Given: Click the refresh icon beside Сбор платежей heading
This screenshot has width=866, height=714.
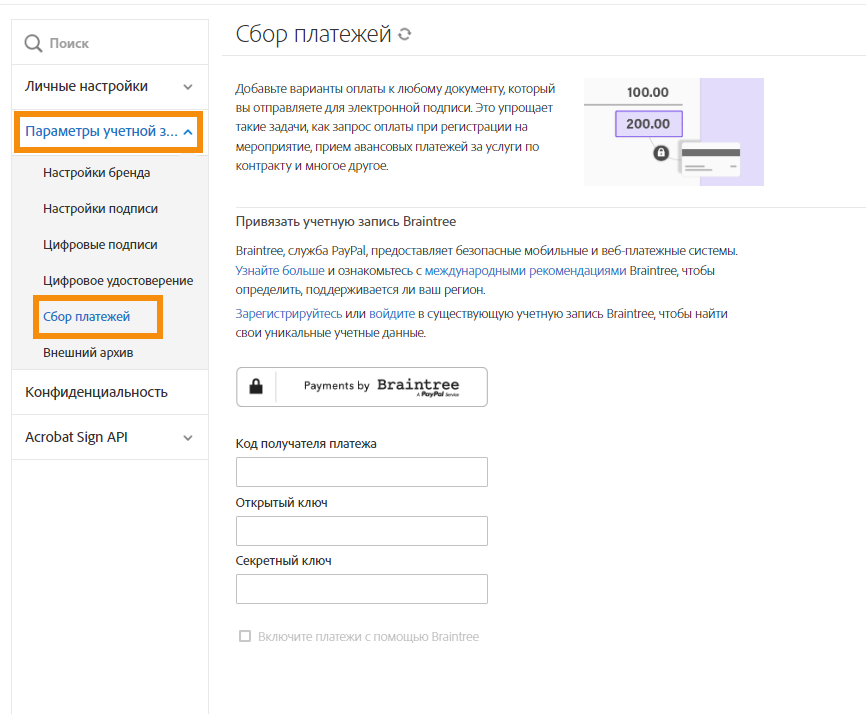Looking at the screenshot, I should pos(404,35).
